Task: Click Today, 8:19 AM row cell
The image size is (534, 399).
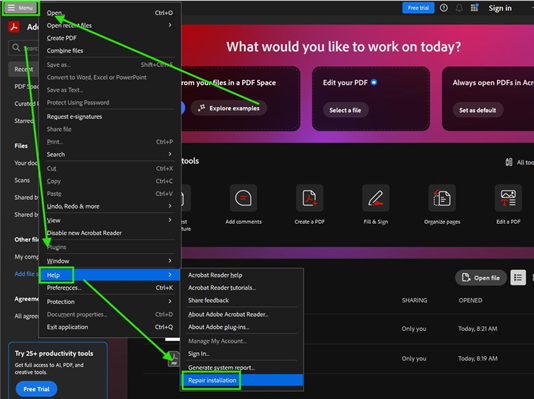Action: coord(477,358)
